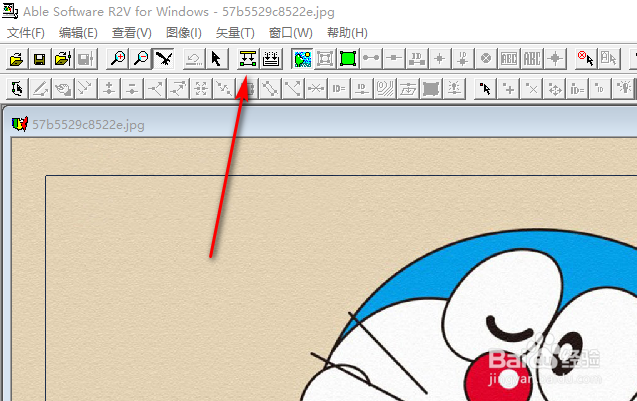This screenshot has width=637, height=401.
Task: Click the line ID= assignment icon
Action: (339, 89)
